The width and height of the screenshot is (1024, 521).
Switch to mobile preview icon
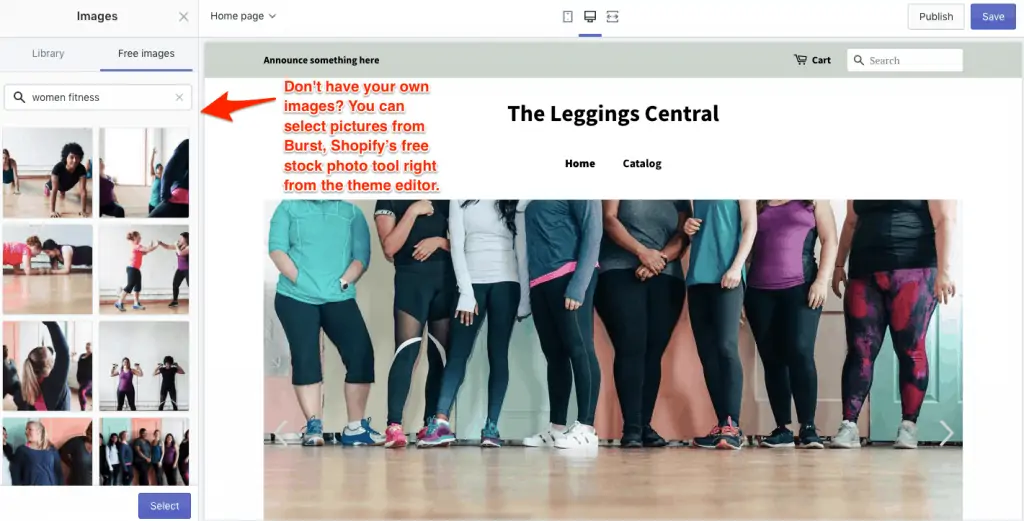[x=568, y=16]
